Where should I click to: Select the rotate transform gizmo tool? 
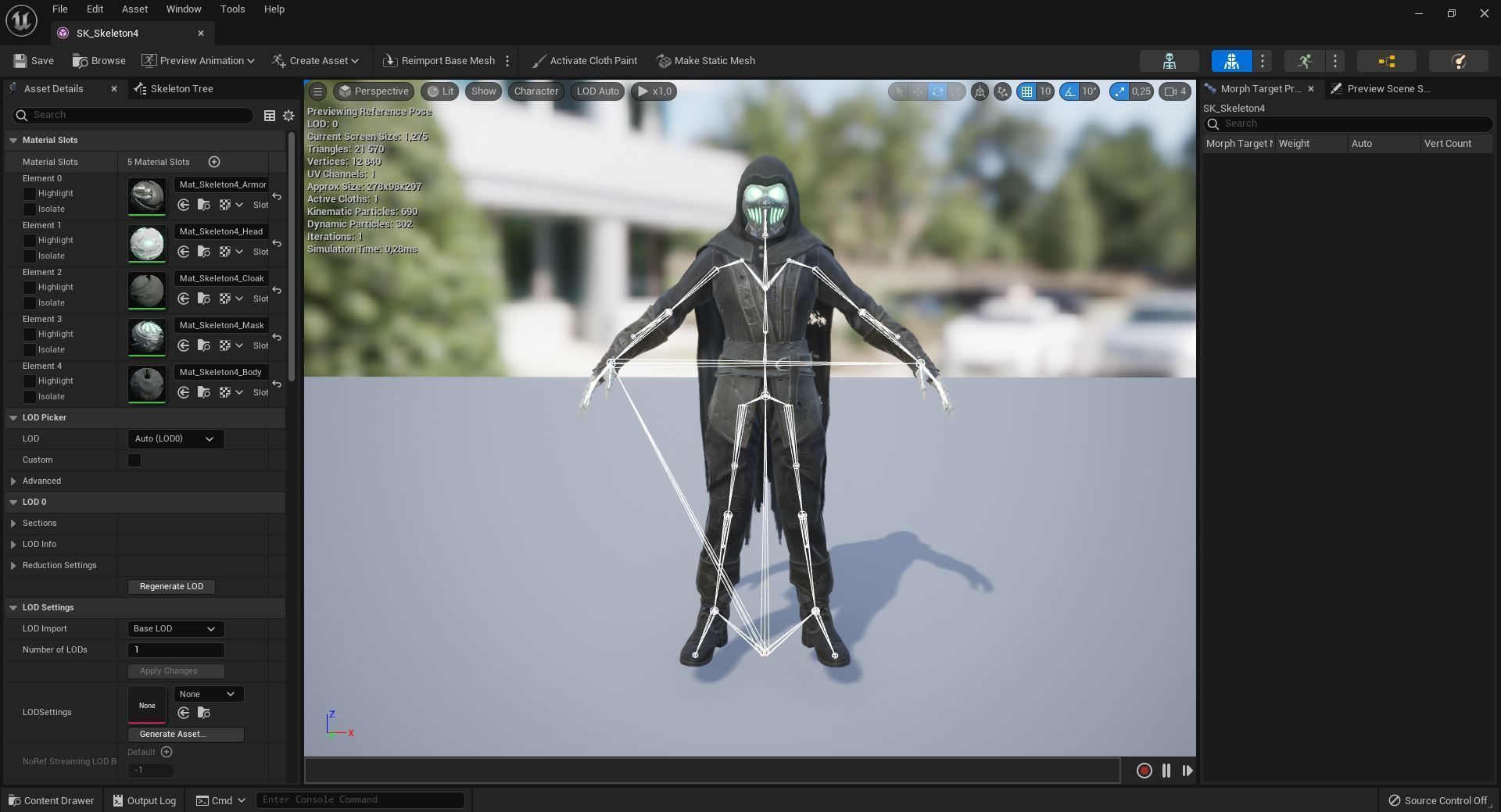937,91
